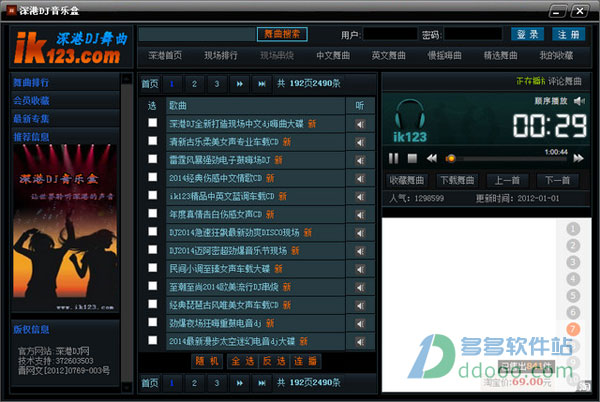Stop the current song

coord(412,158)
